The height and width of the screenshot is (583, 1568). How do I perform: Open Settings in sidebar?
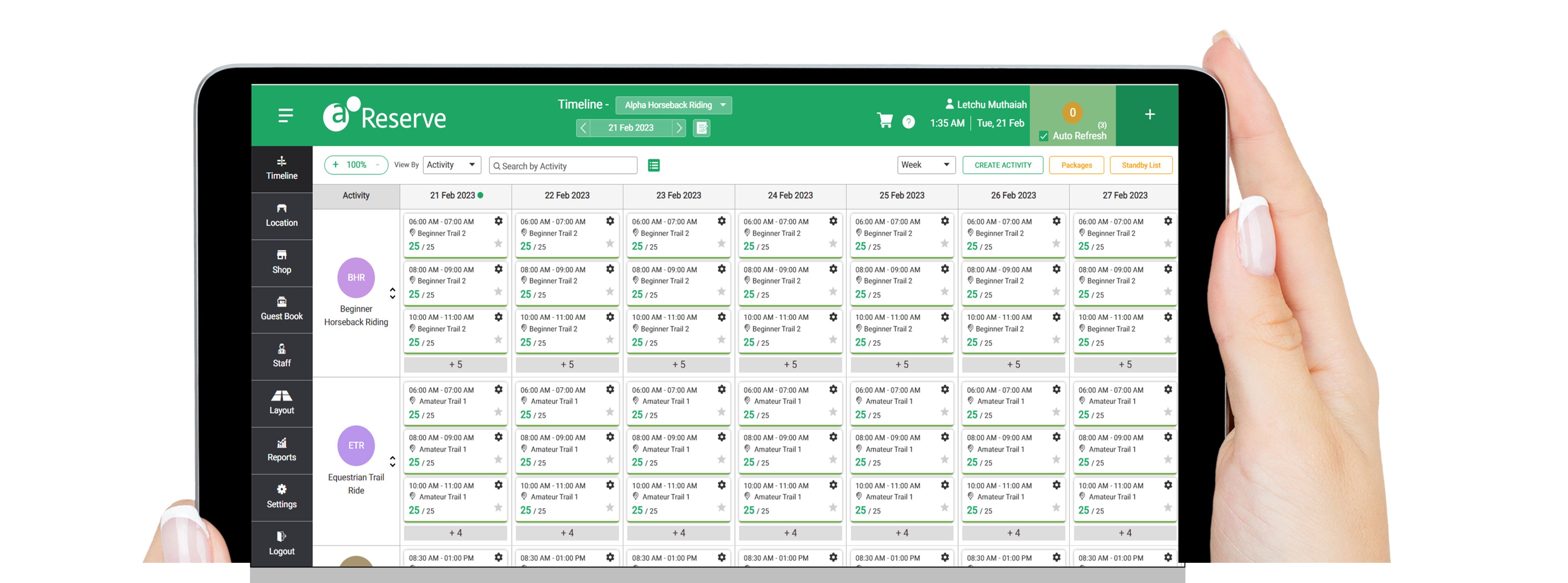pos(282,497)
